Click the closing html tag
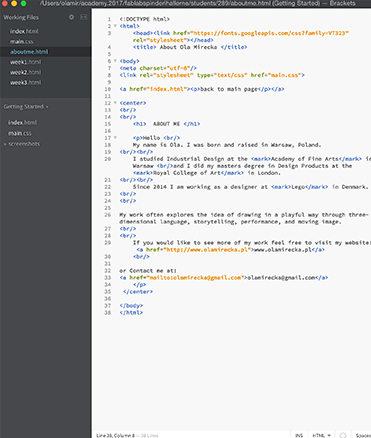Image resolution: width=371 pixels, height=438 pixels. 131,313
